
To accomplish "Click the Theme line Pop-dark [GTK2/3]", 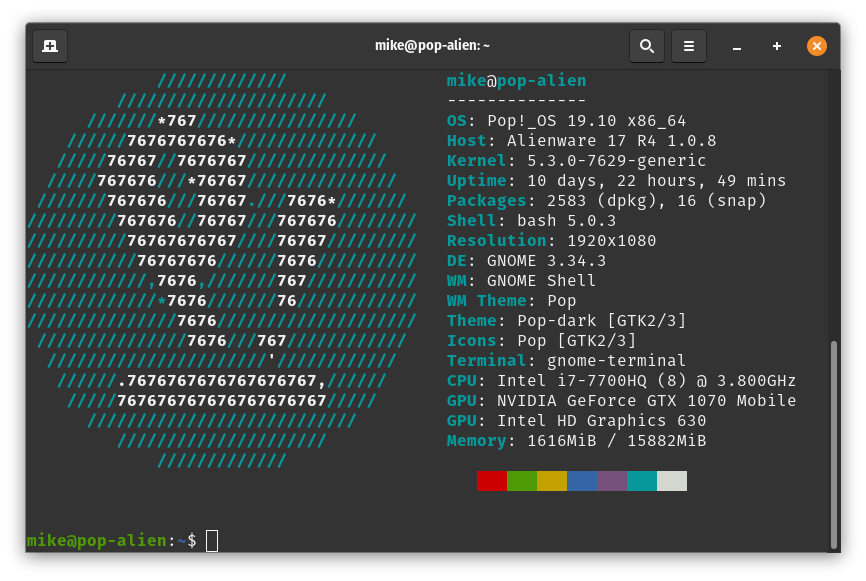I will tap(567, 321).
